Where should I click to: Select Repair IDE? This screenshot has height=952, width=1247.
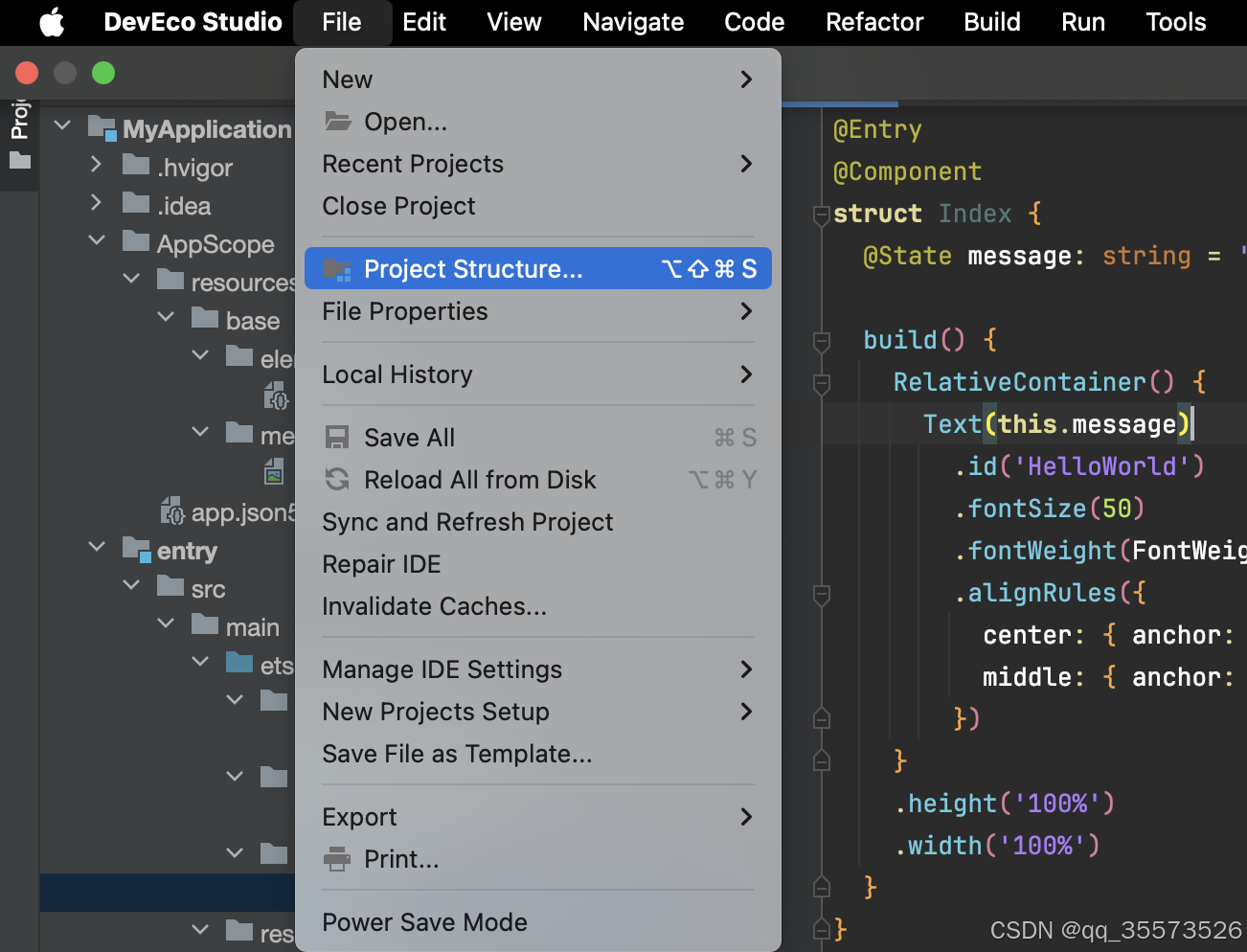click(538, 564)
